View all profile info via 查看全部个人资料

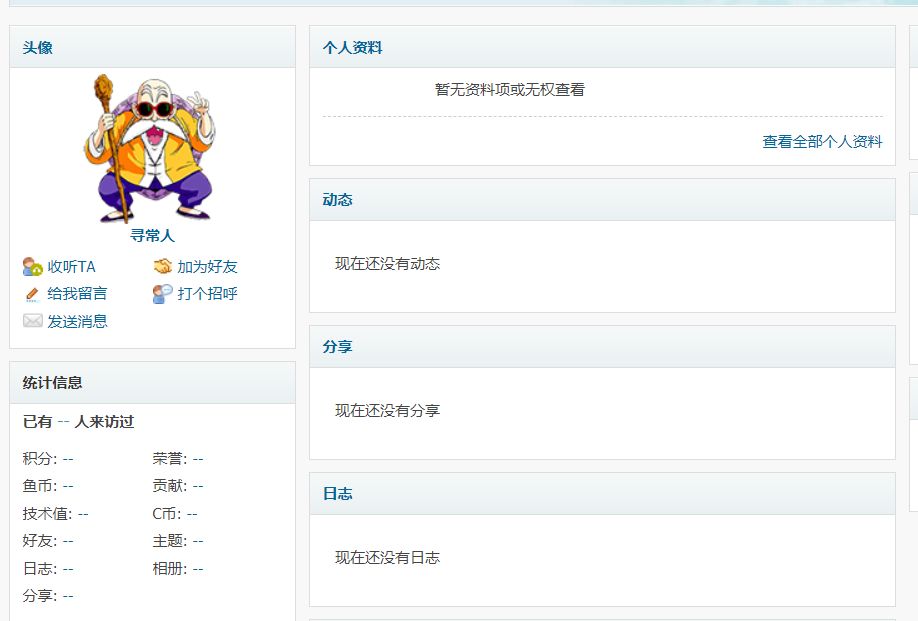pyautogui.click(x=822, y=142)
